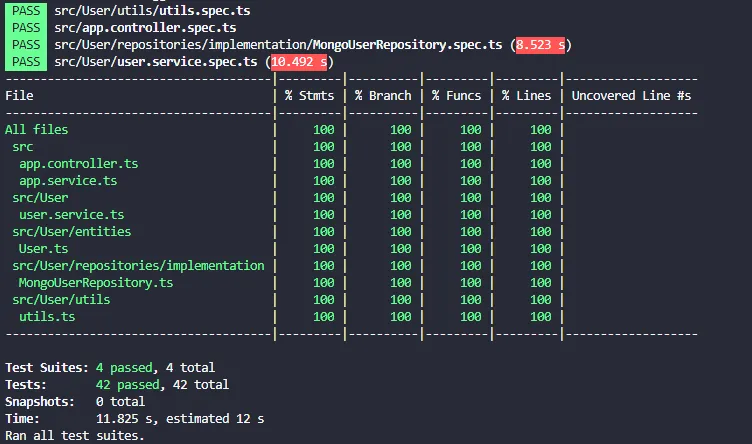Click the 10.492 s duration highlight
This screenshot has height=444, width=752.
[x=299, y=62]
